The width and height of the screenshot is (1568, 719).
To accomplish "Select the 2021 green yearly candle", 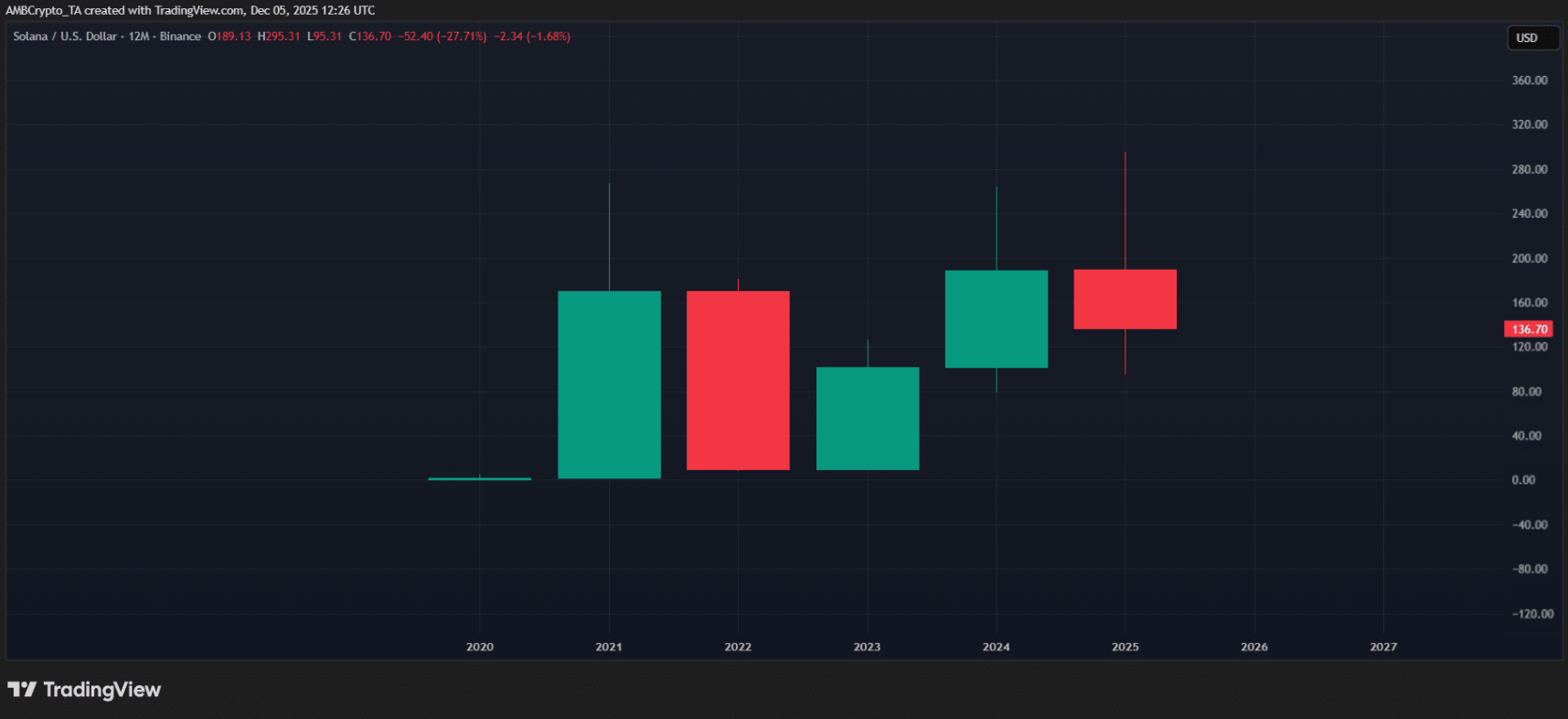I will click(609, 384).
